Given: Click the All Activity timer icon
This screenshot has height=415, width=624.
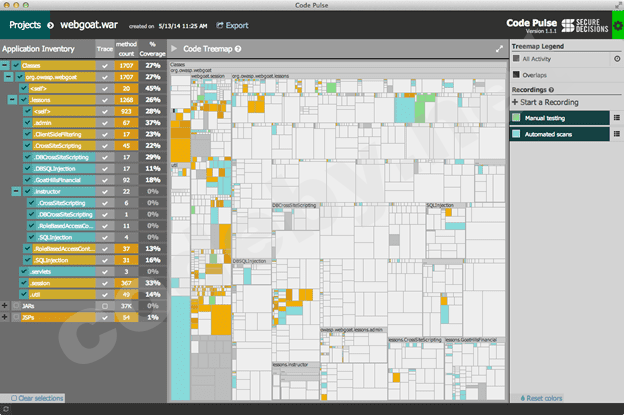Looking at the screenshot, I should click(x=617, y=59).
